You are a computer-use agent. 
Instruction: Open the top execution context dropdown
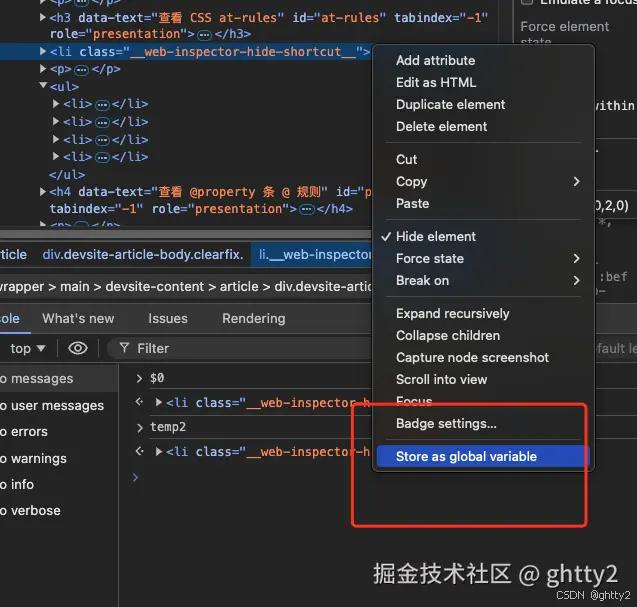coord(28,349)
